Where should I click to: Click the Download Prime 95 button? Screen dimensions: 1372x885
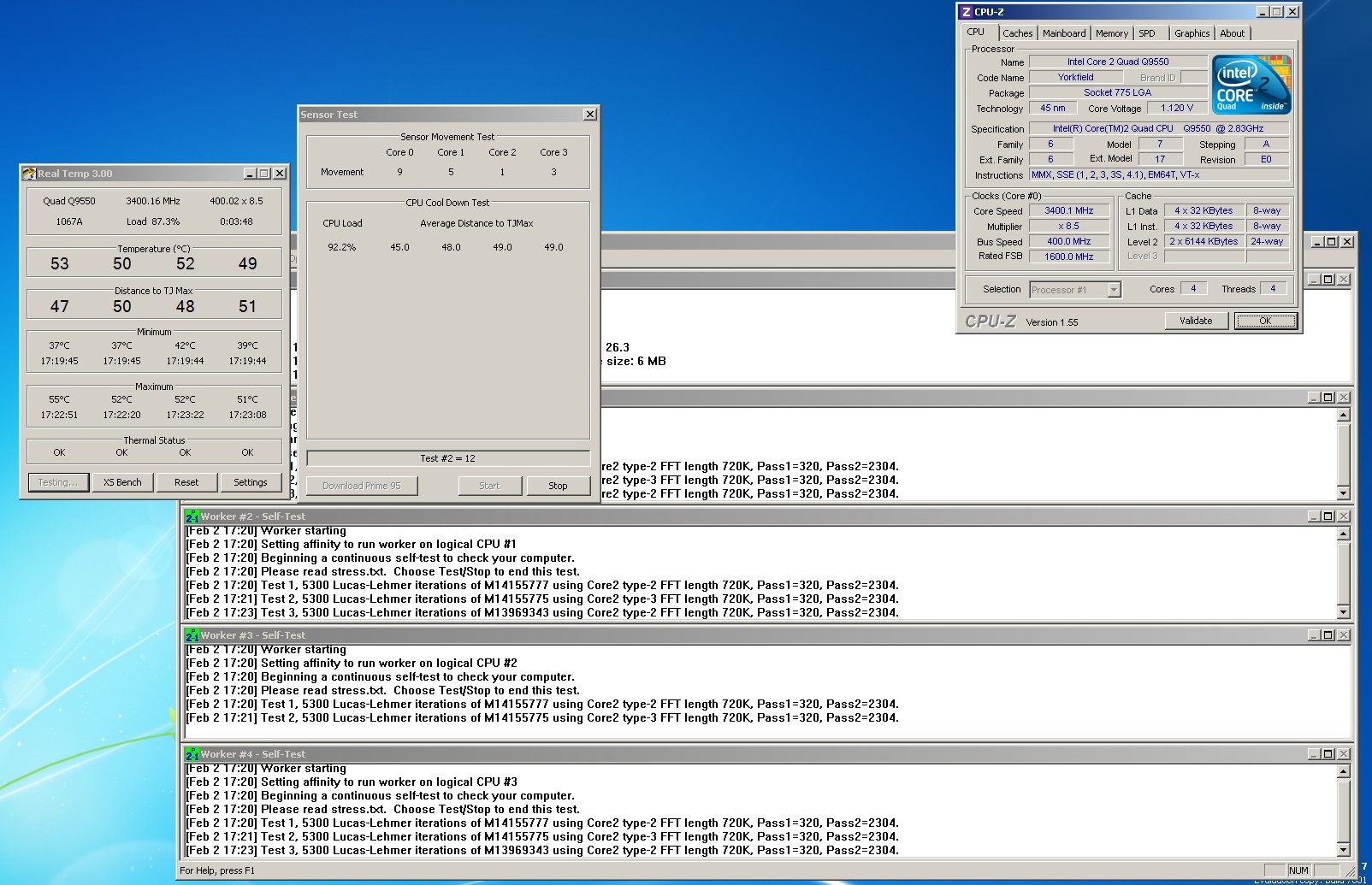pyautogui.click(x=362, y=486)
